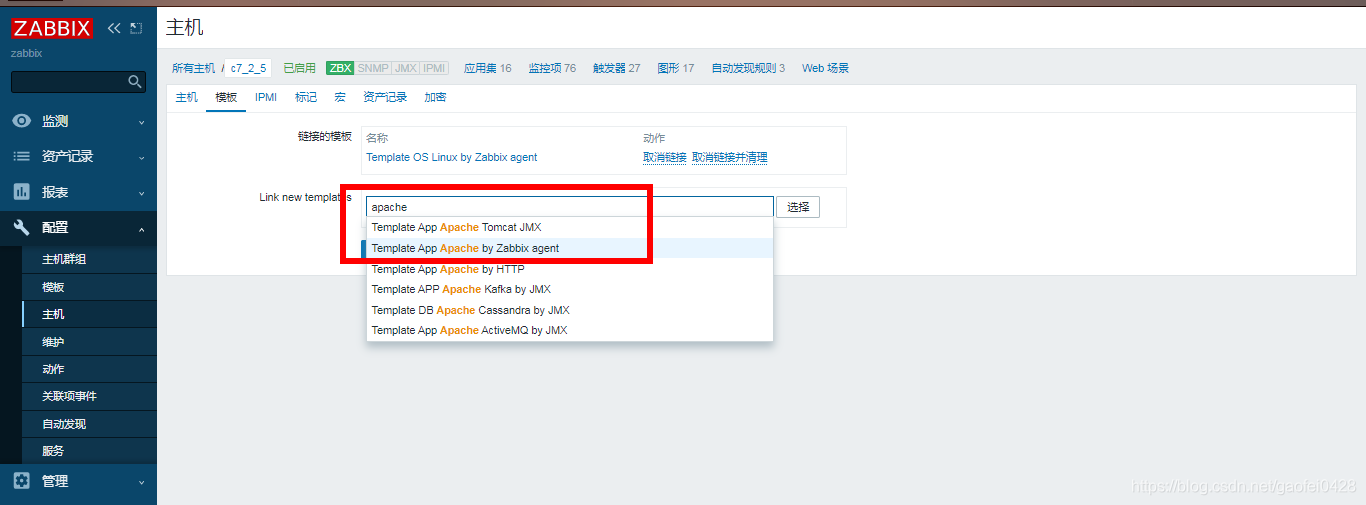Click the JMX availability badge
1366x505 pixels.
pos(406,68)
